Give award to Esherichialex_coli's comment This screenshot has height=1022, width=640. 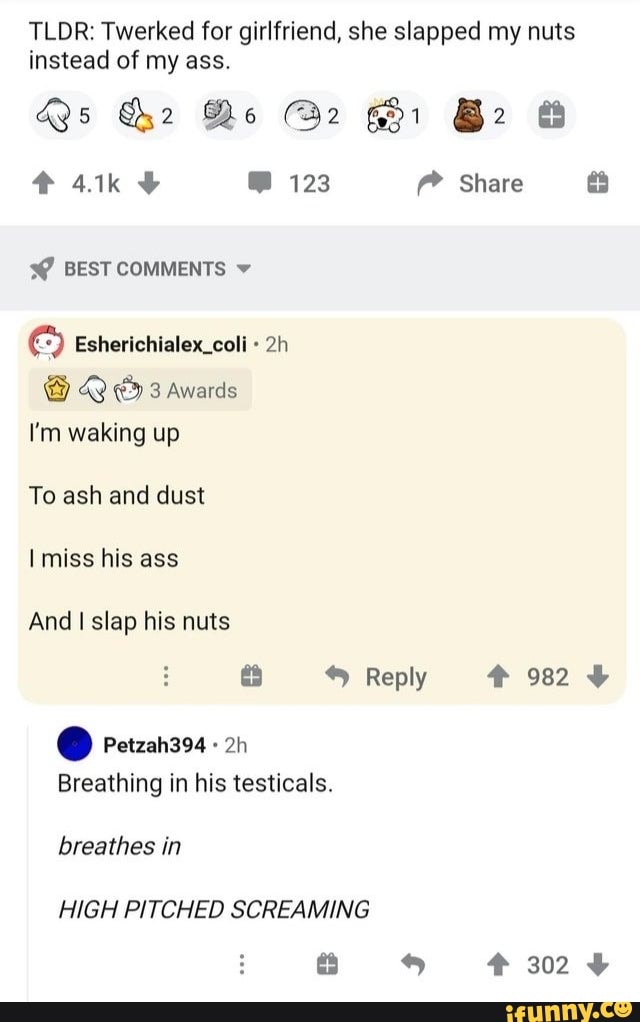click(x=251, y=677)
